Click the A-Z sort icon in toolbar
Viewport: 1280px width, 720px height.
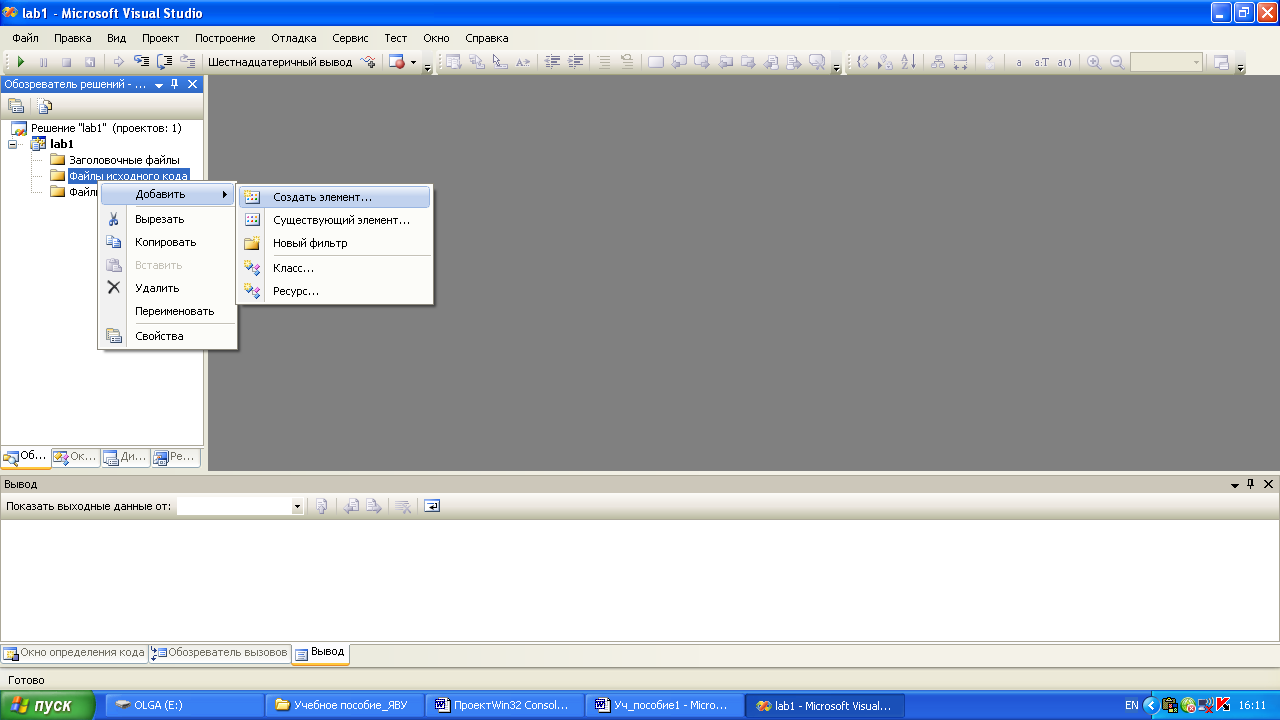coord(908,62)
